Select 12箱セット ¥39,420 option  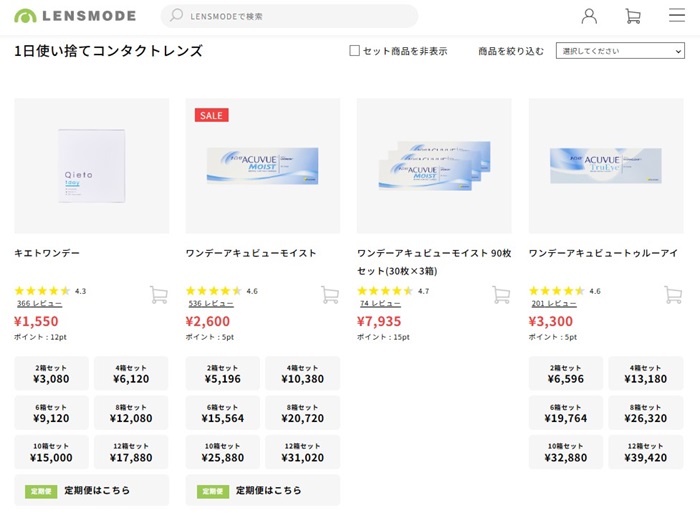click(645, 452)
